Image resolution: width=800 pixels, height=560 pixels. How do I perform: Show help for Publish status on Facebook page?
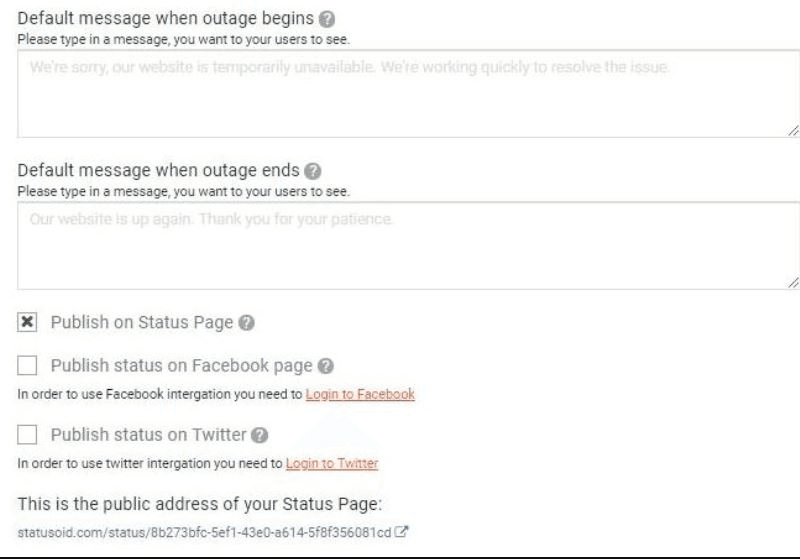(x=326, y=366)
